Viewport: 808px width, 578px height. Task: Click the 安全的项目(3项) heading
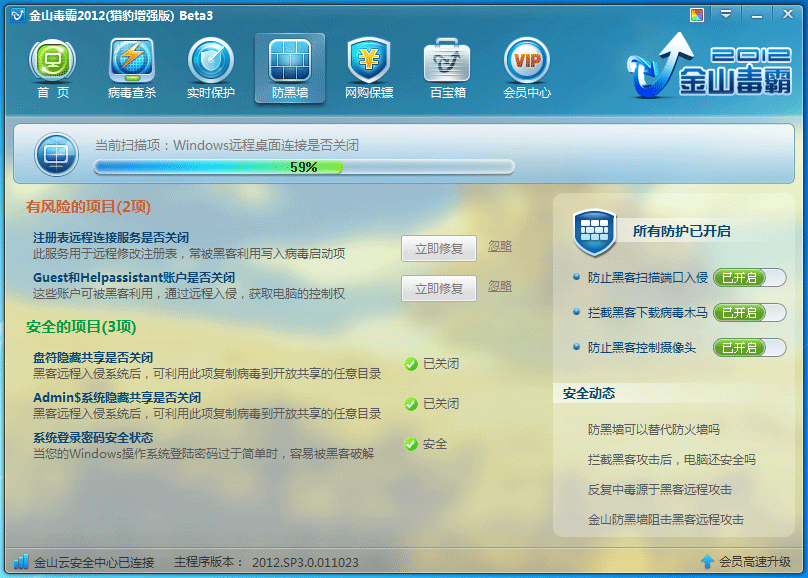click(x=81, y=327)
